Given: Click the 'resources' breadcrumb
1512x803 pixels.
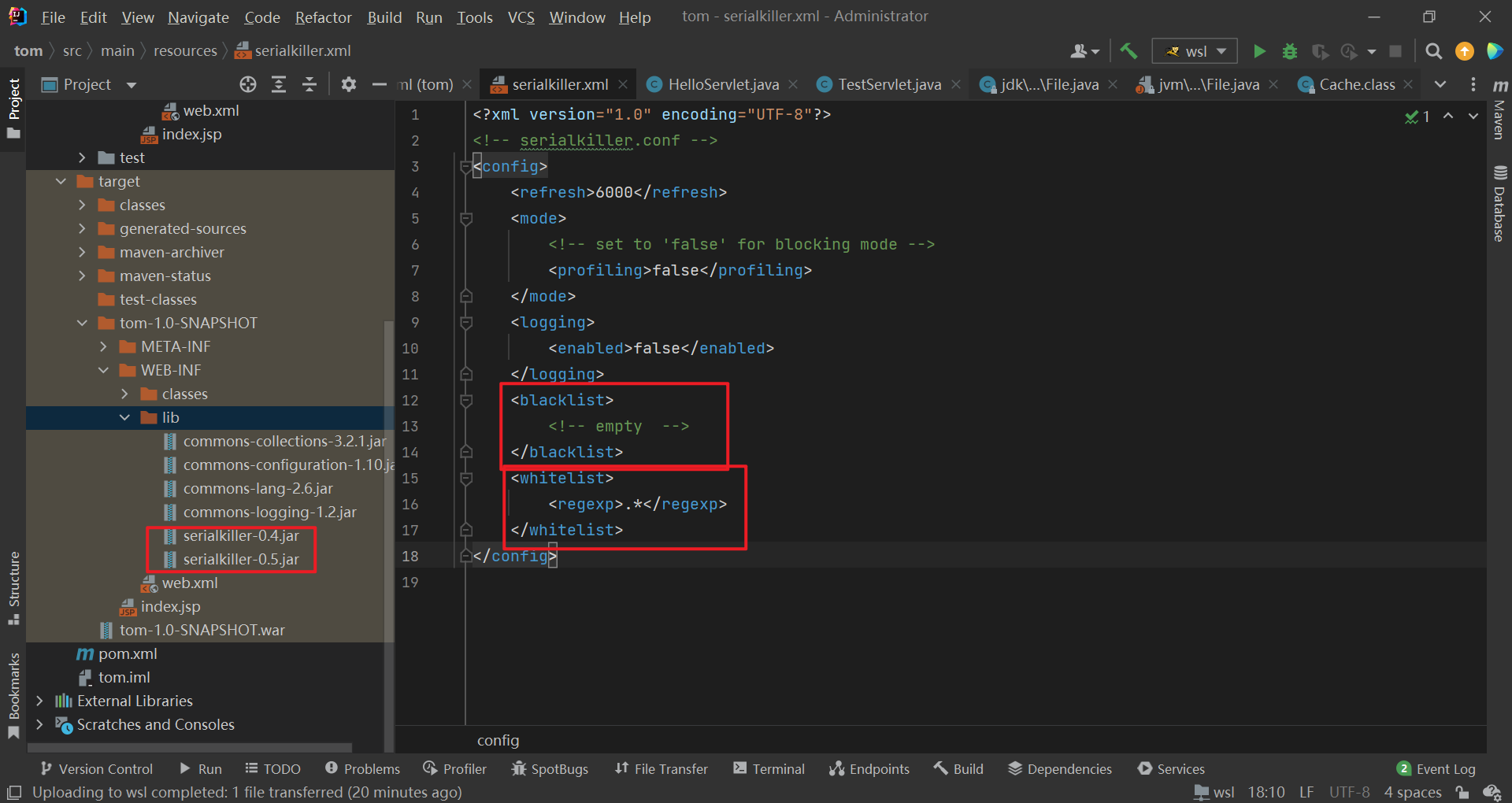Looking at the screenshot, I should click(185, 51).
